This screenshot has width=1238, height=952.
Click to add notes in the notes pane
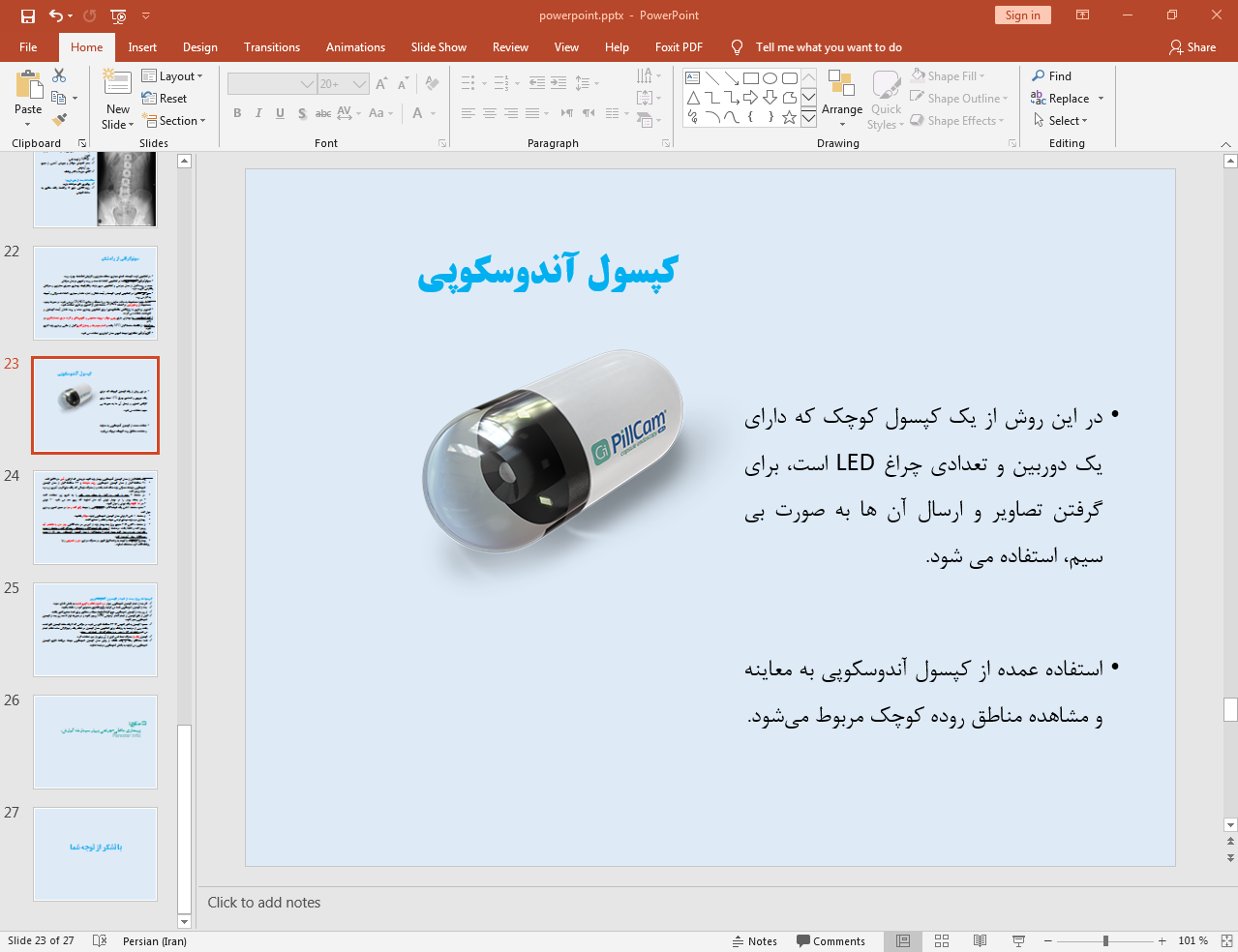pyautogui.click(x=264, y=903)
